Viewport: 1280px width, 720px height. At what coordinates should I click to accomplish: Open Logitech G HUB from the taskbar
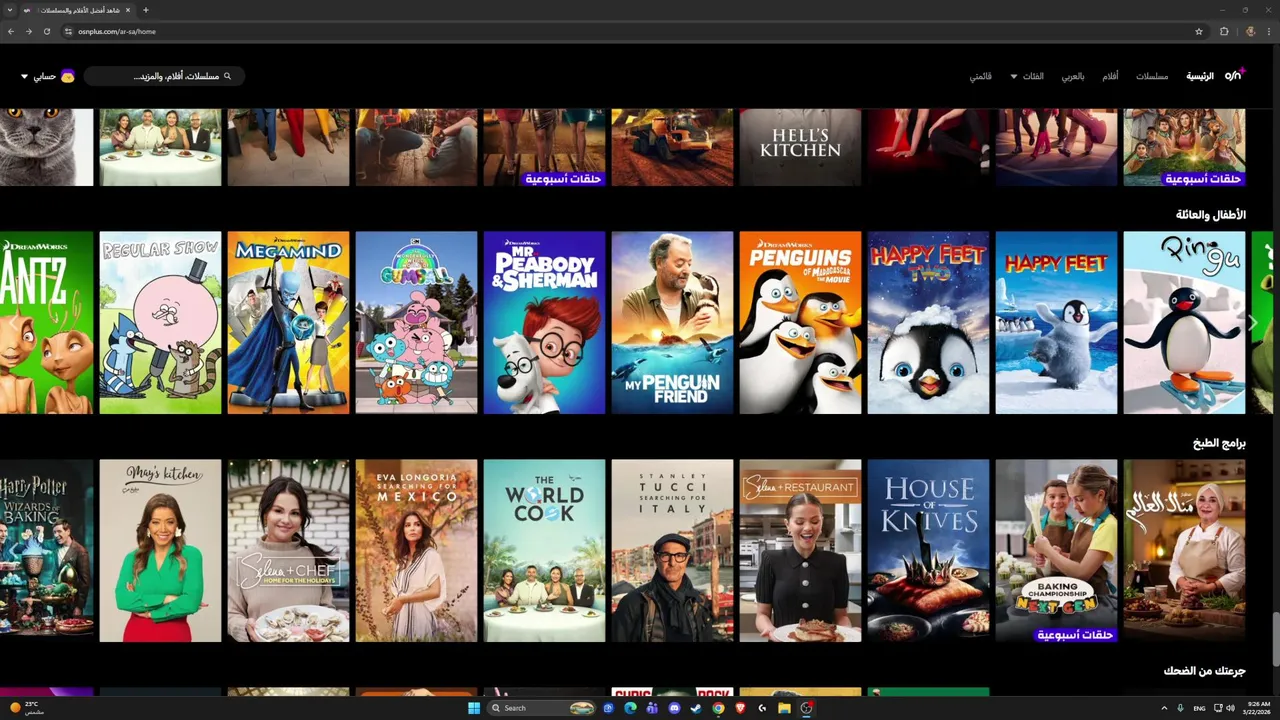(762, 708)
